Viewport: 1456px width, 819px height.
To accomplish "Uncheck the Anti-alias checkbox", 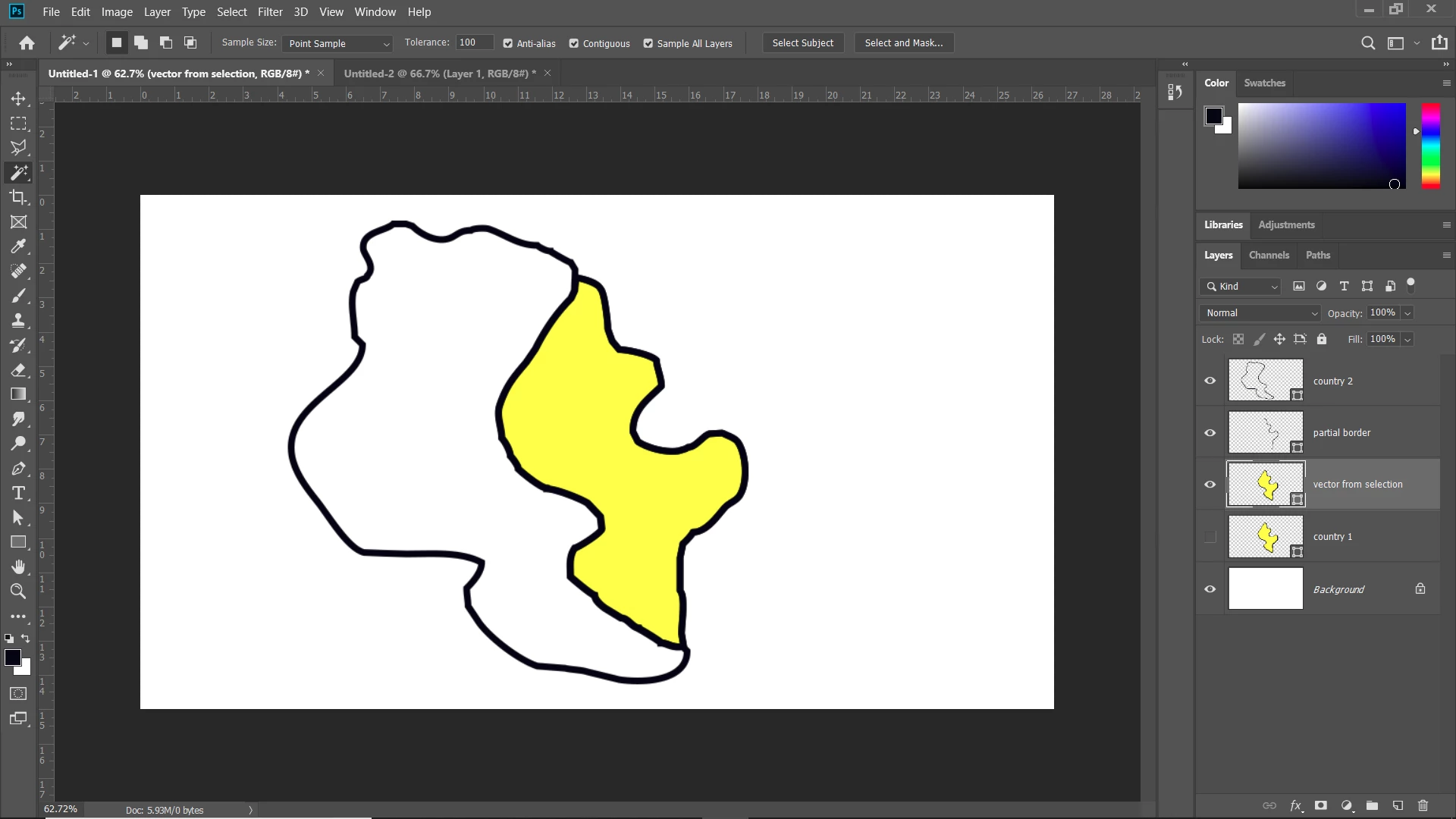I will (508, 43).
